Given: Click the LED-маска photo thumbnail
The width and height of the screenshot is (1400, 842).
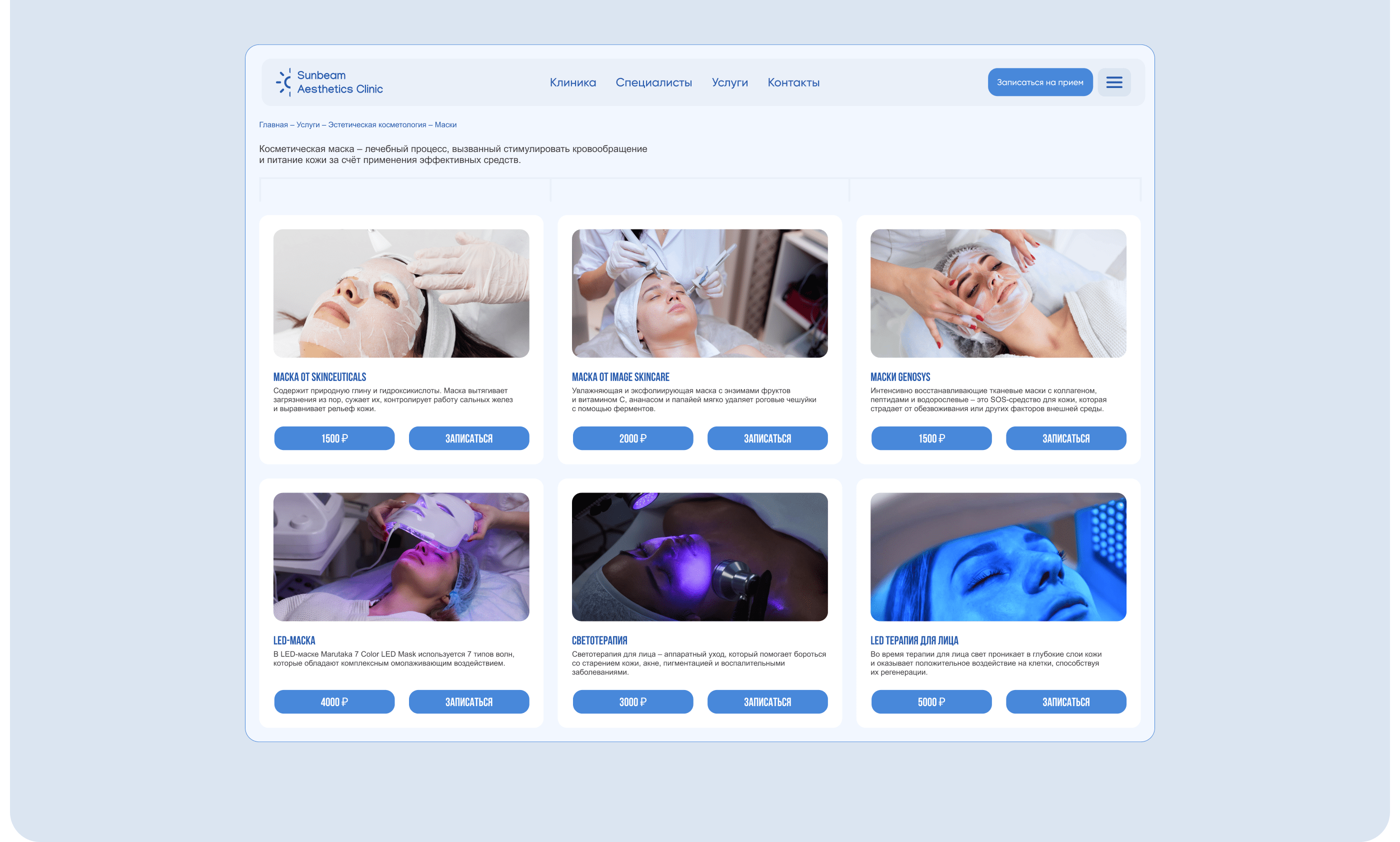Looking at the screenshot, I should (401, 556).
